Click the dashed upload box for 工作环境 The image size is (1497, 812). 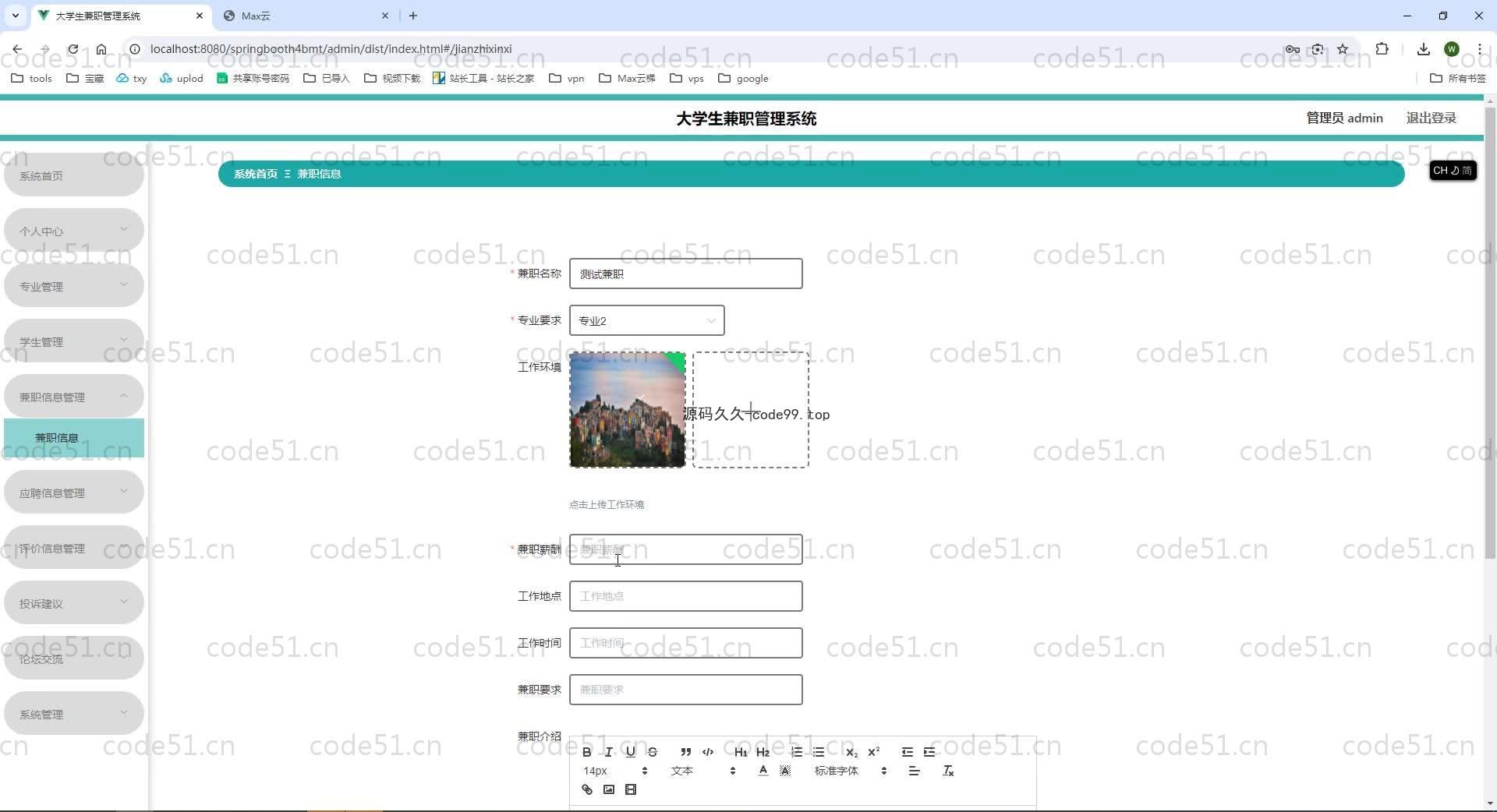click(x=751, y=410)
